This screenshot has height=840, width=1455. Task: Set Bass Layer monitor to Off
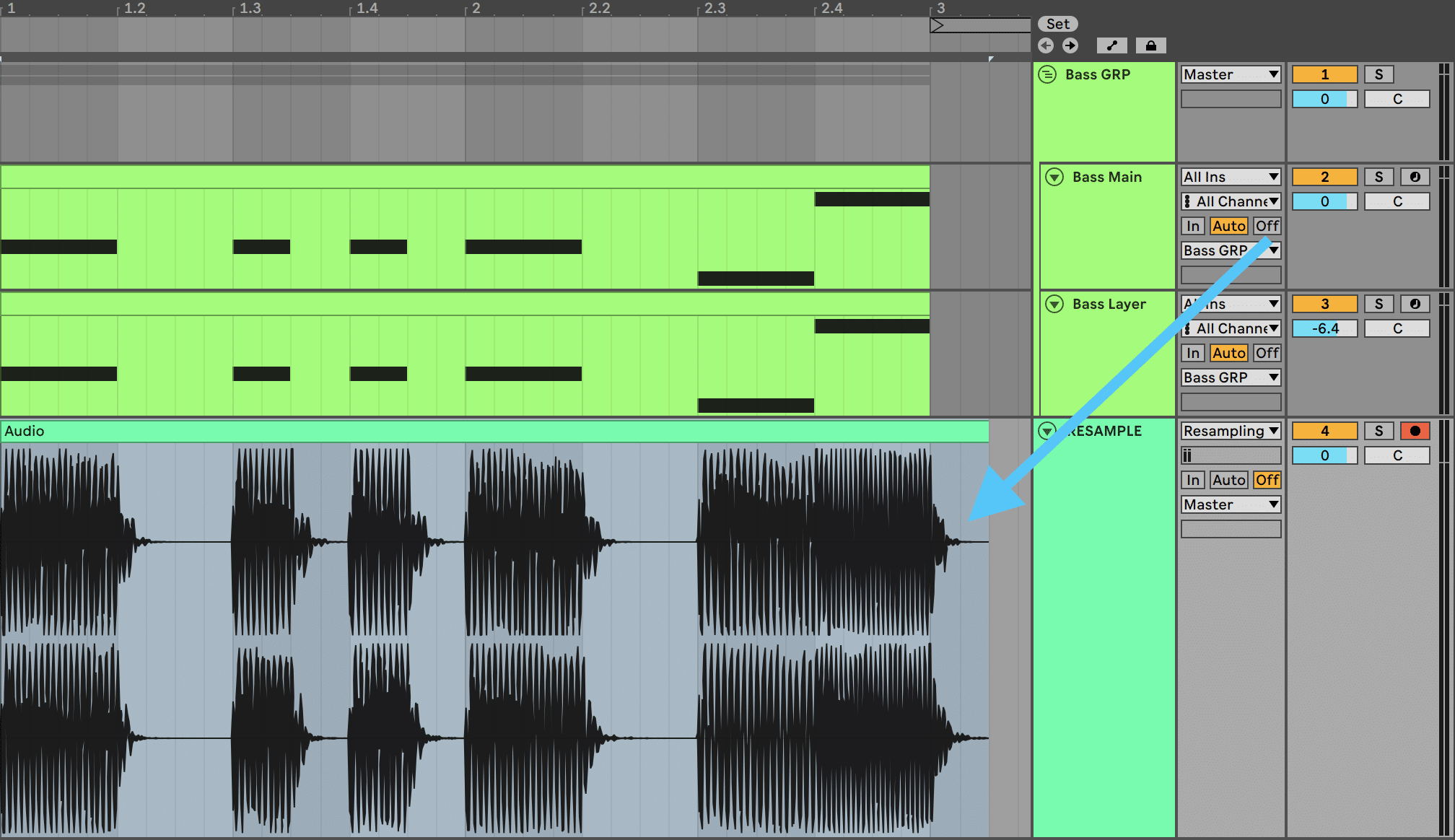(1267, 353)
